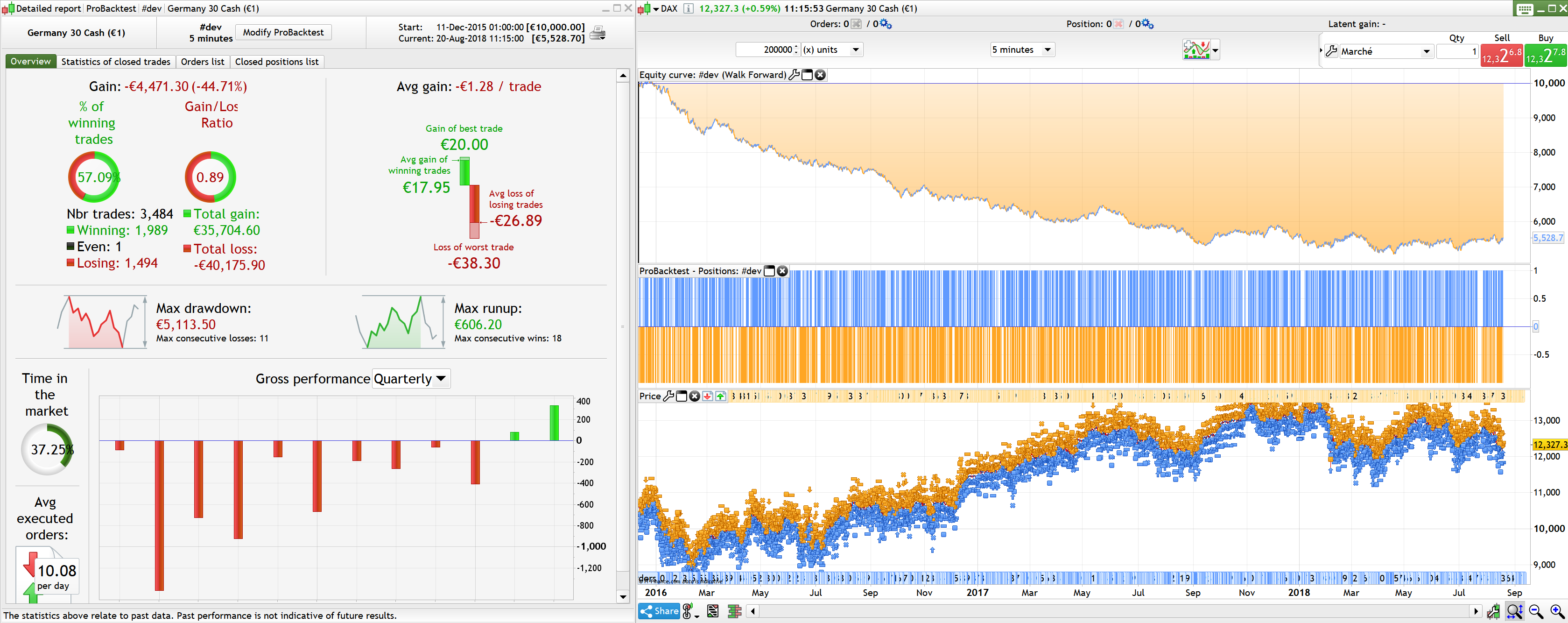Open the Marché order type dropdown

1426,52
